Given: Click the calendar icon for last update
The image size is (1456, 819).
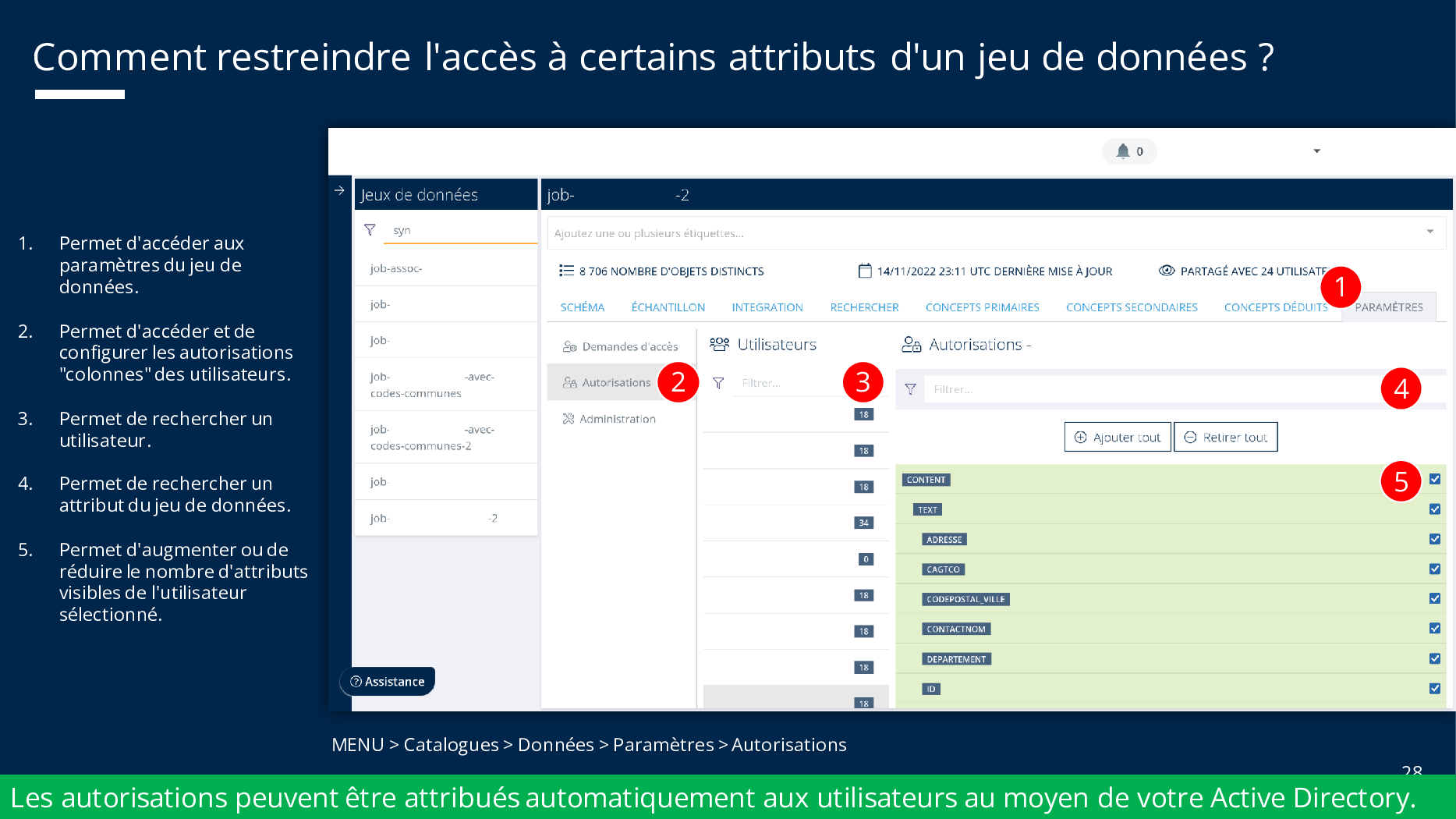Looking at the screenshot, I should tap(864, 271).
